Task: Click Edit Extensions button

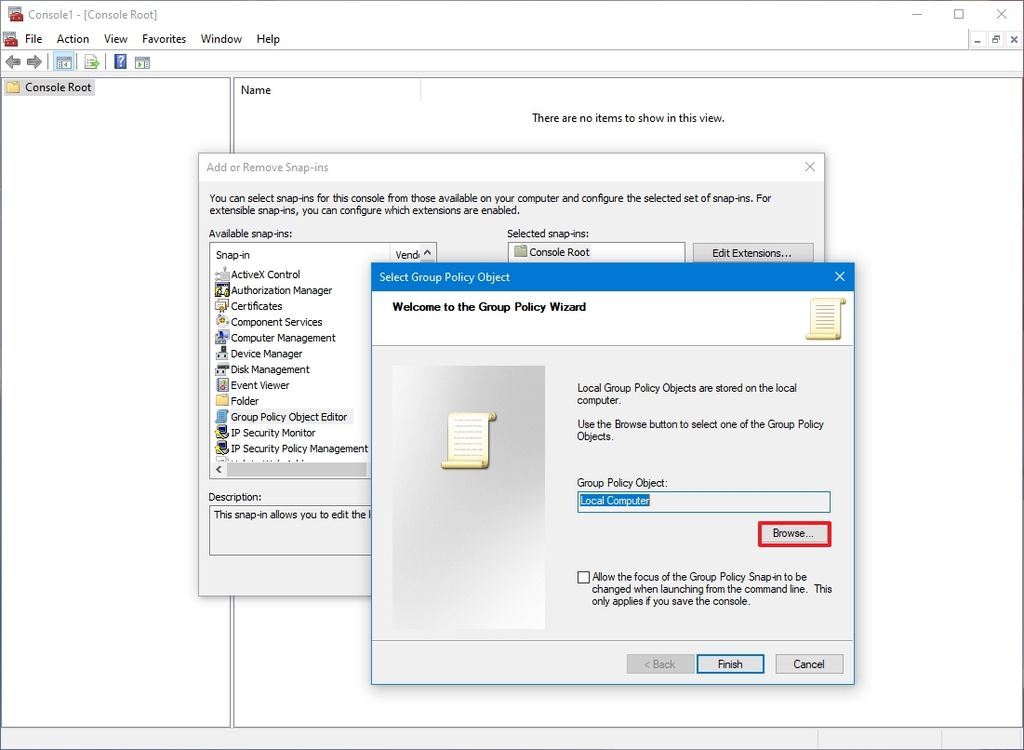Action: 752,252
